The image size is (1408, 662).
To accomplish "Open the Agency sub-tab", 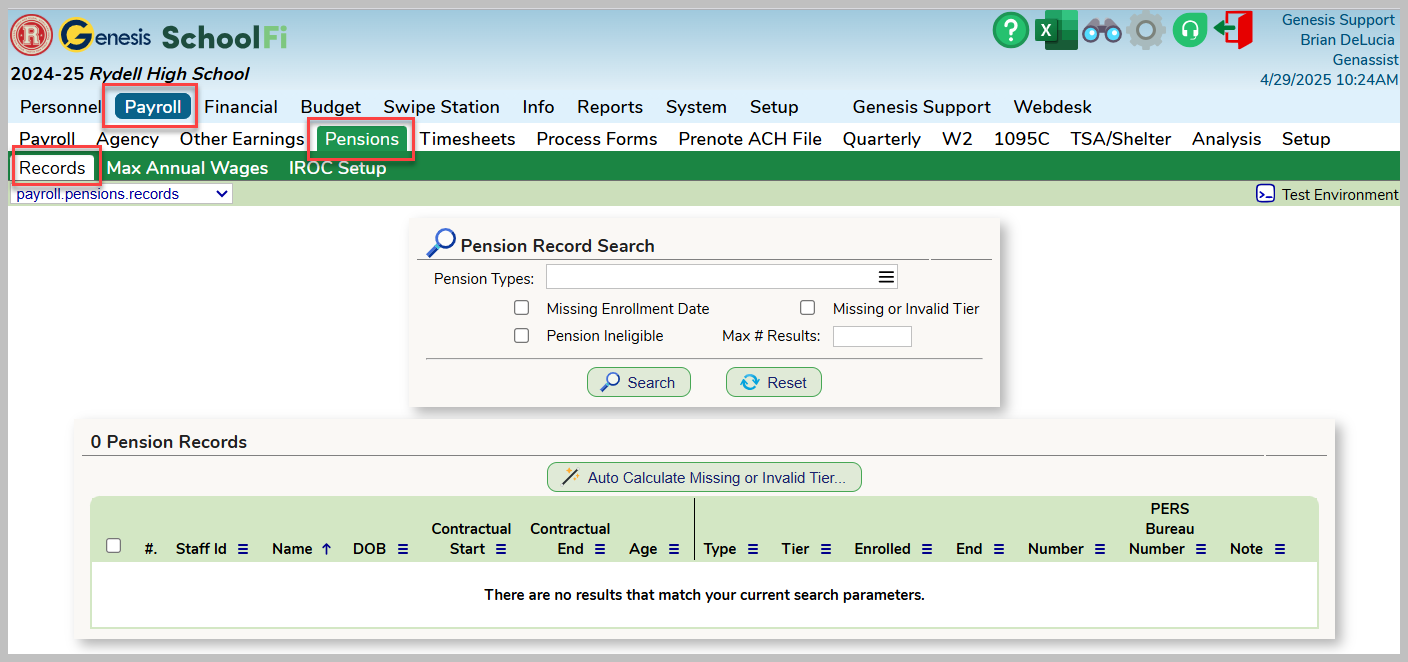I will pyautogui.click(x=128, y=139).
